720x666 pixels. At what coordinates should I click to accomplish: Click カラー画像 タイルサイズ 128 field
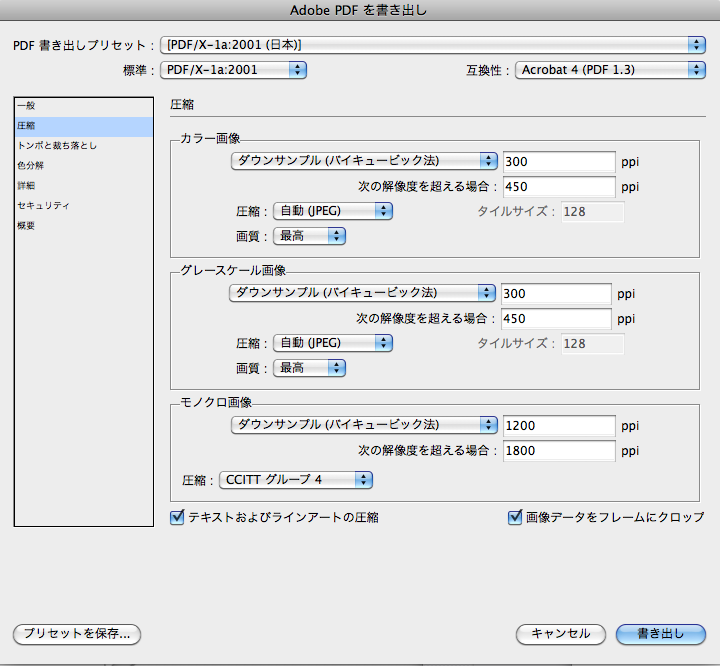[592, 212]
